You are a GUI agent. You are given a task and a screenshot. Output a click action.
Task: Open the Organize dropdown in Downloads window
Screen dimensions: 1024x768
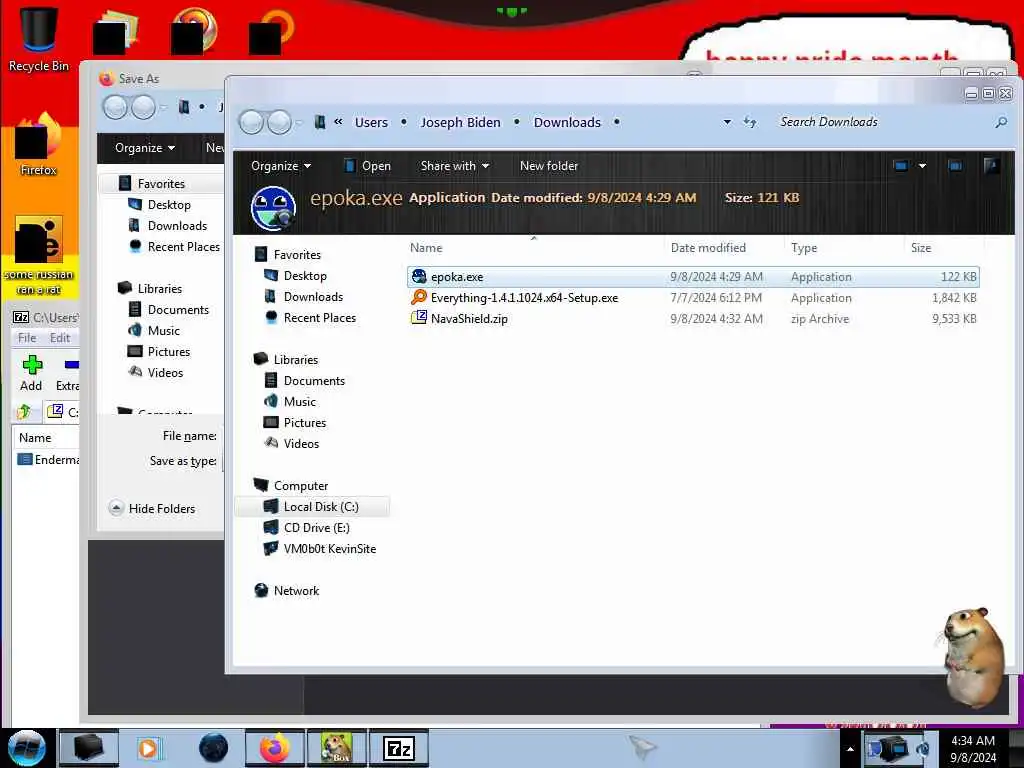[281, 166]
